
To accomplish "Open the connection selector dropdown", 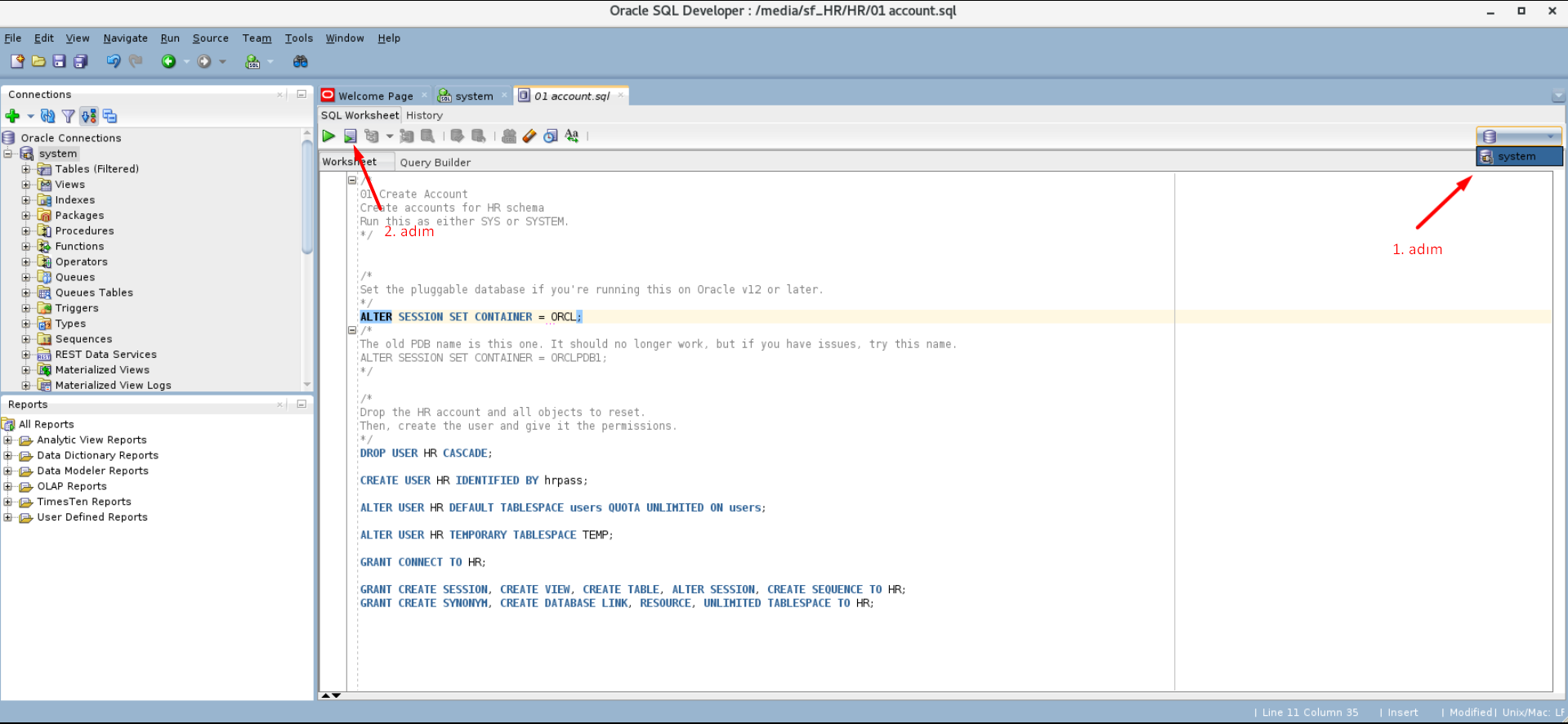I will pyautogui.click(x=1518, y=136).
